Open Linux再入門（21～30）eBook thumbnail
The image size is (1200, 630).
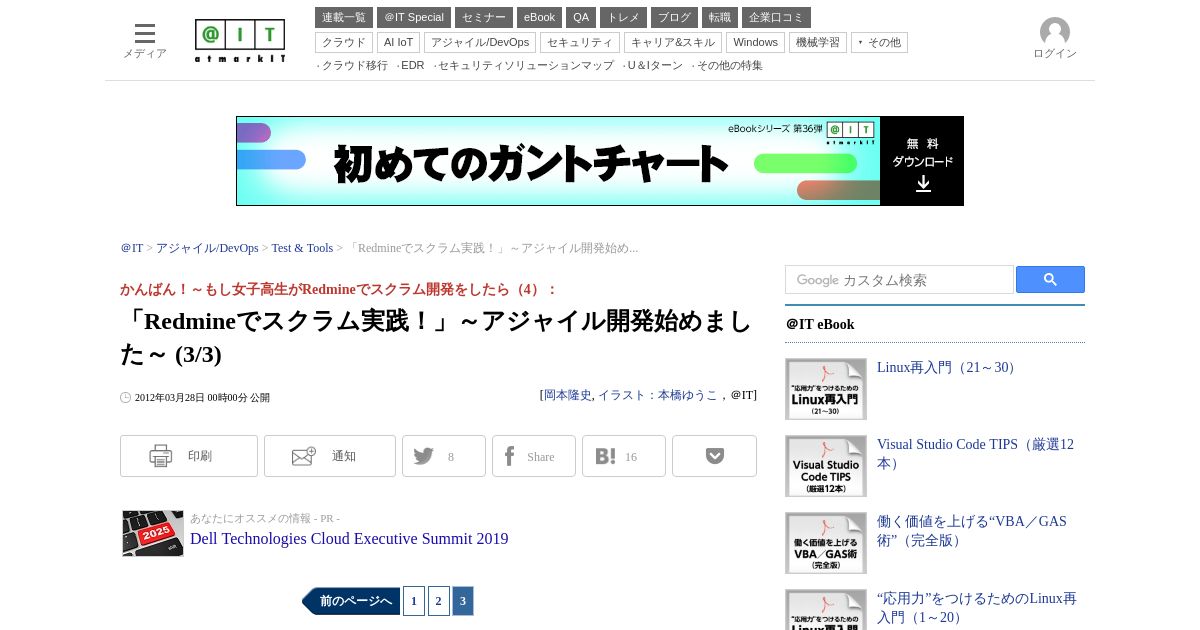click(826, 389)
